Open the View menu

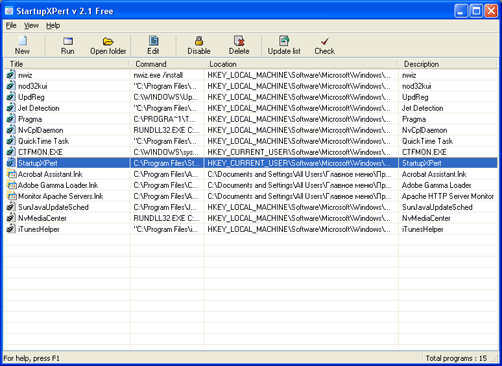click(31, 26)
